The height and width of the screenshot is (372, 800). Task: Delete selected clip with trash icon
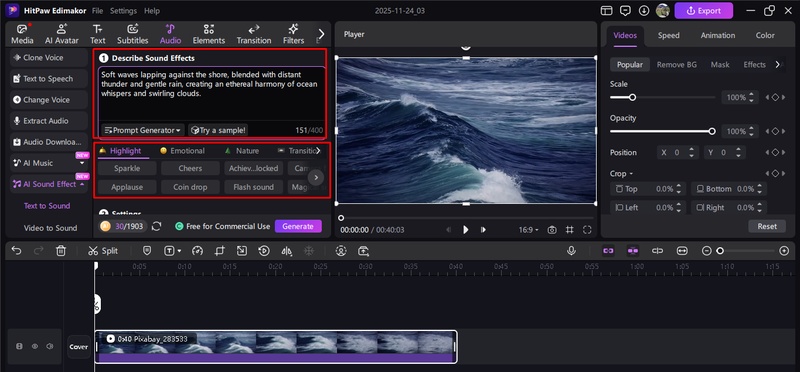click(61, 251)
